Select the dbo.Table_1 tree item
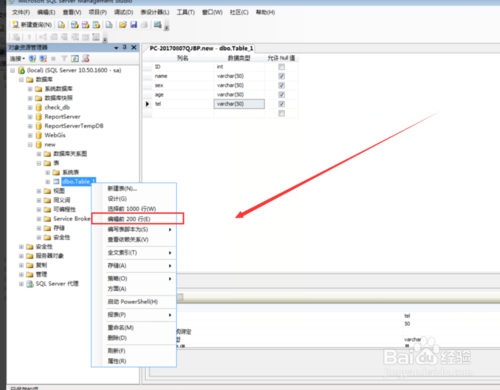Viewport: 500px width, 390px height. [79, 182]
